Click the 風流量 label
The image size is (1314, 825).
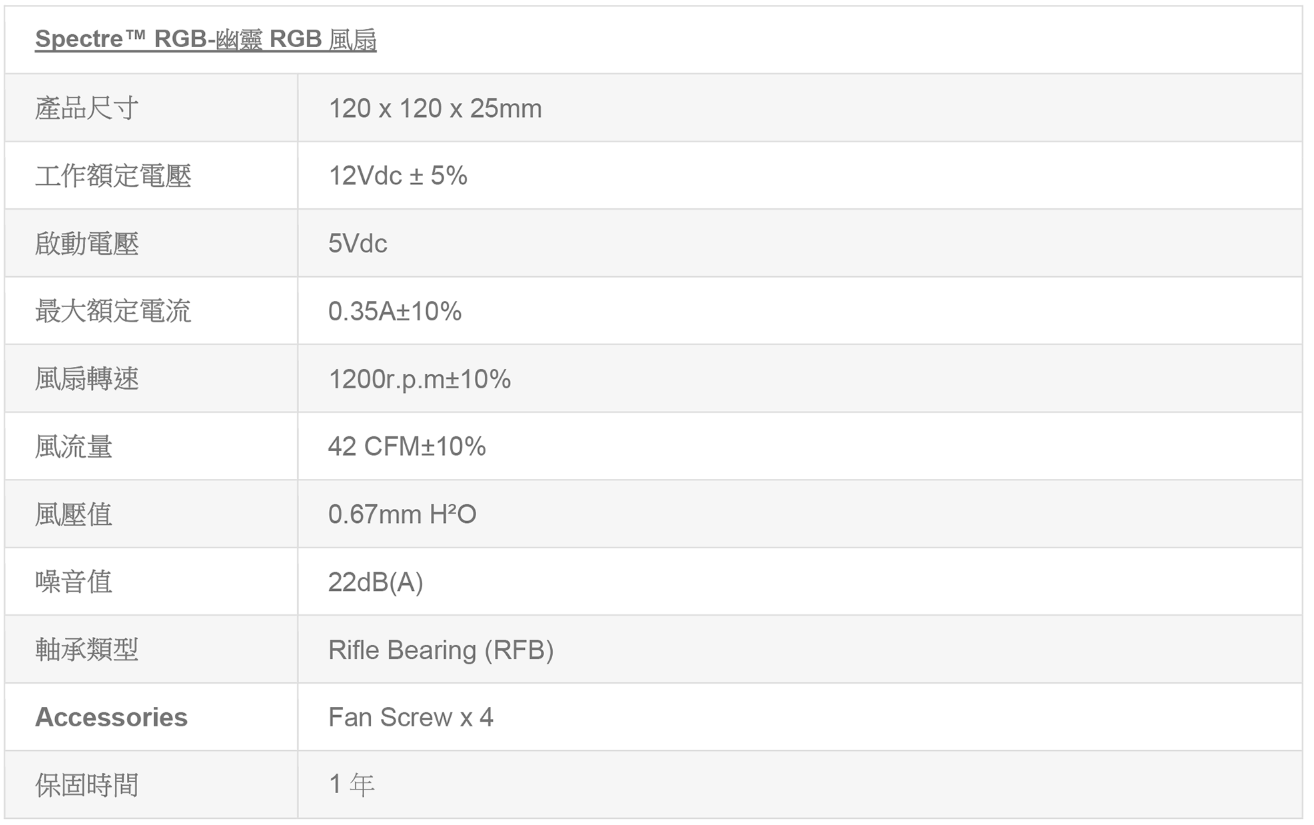[x=73, y=447]
